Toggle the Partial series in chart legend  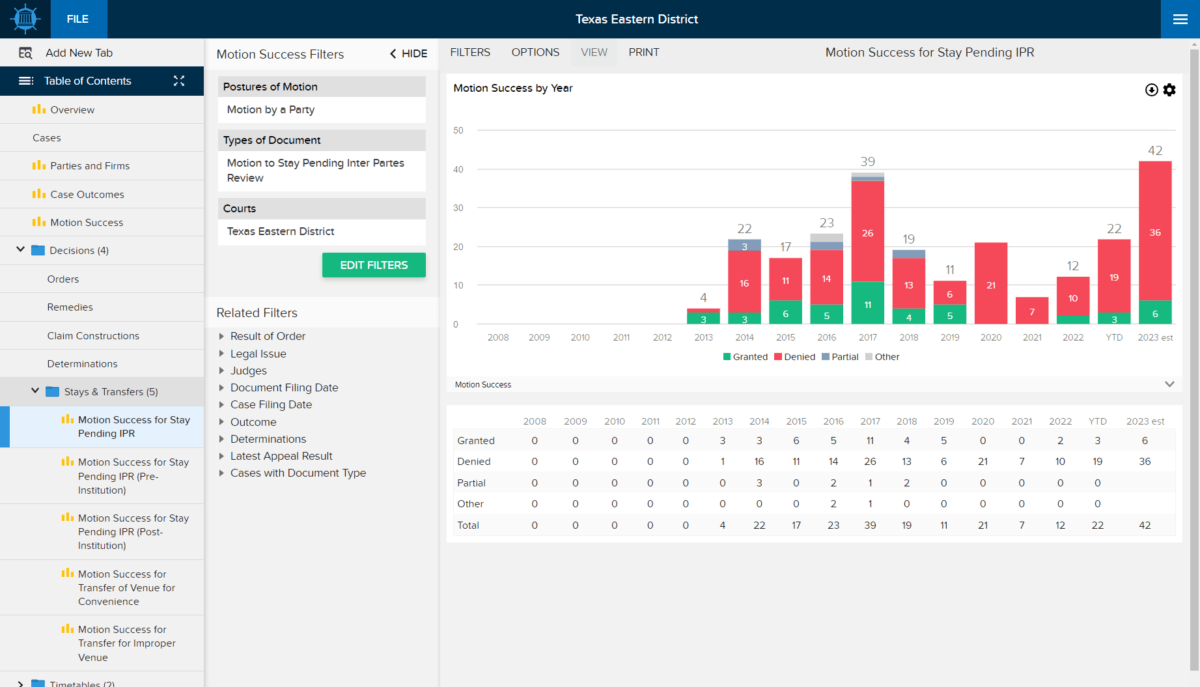click(843, 357)
